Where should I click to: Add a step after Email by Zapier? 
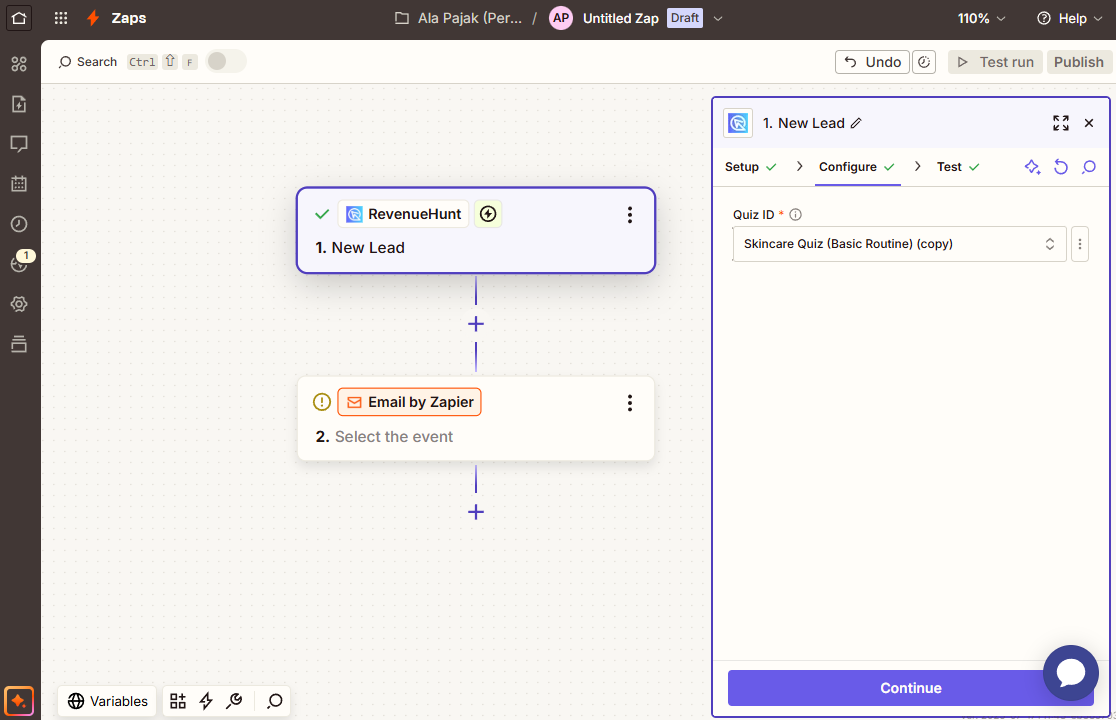tap(476, 512)
